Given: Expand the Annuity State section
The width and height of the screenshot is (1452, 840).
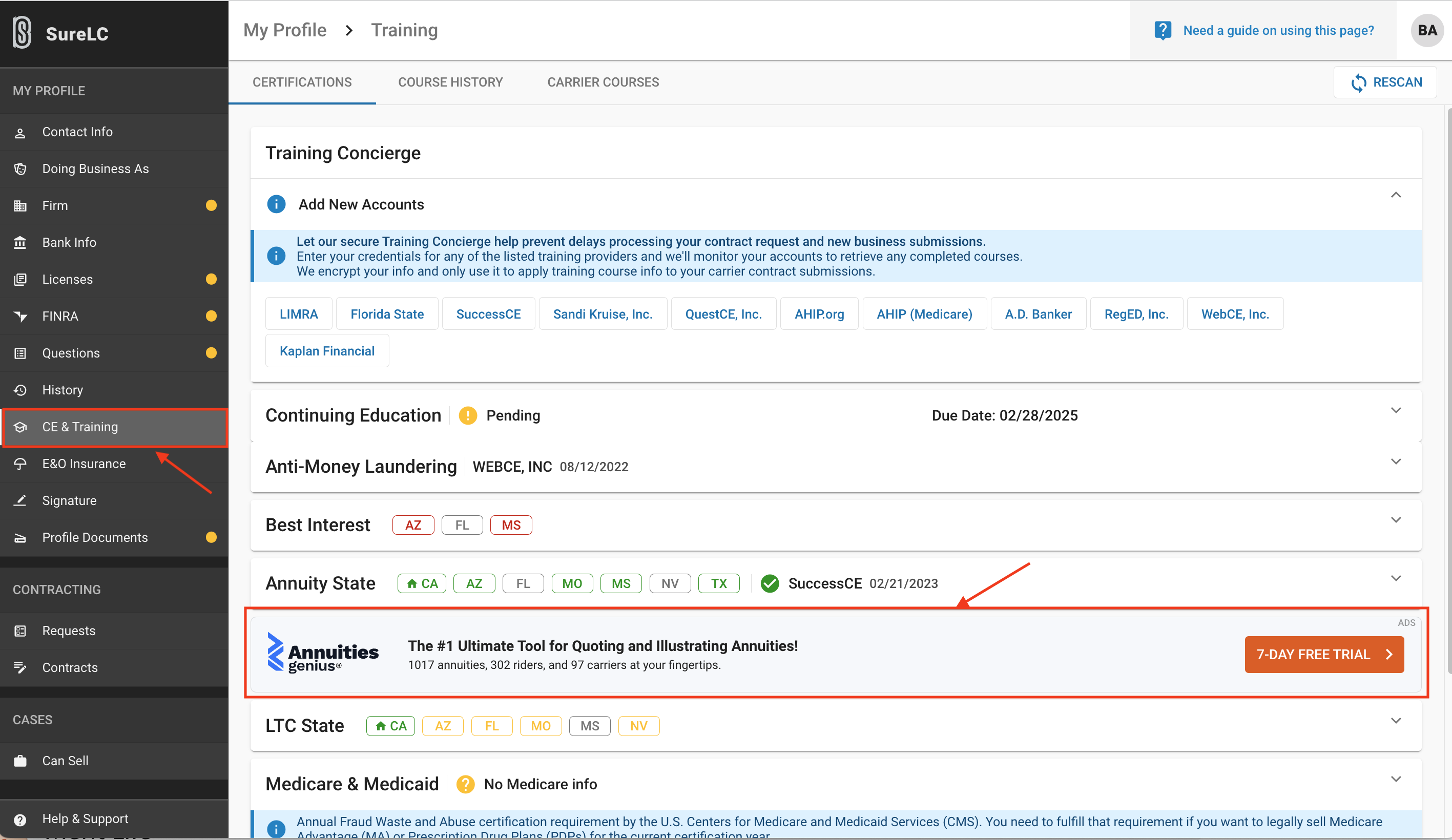Looking at the screenshot, I should pyautogui.click(x=1396, y=578).
